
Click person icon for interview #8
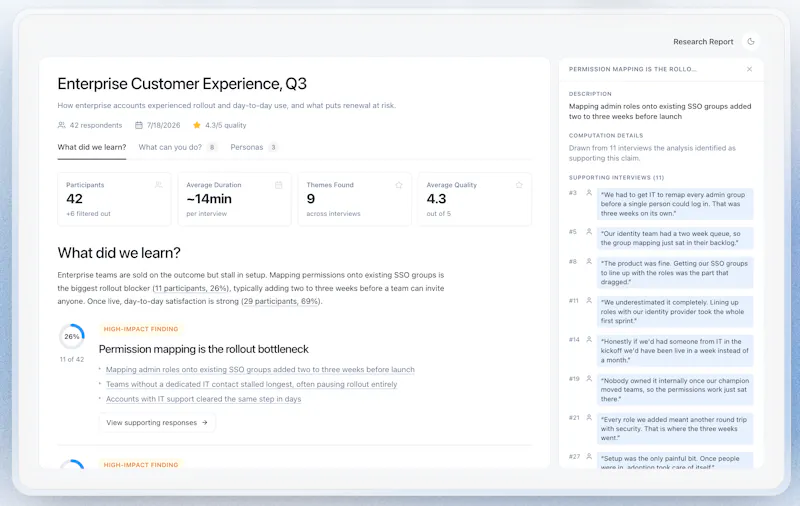589,262
